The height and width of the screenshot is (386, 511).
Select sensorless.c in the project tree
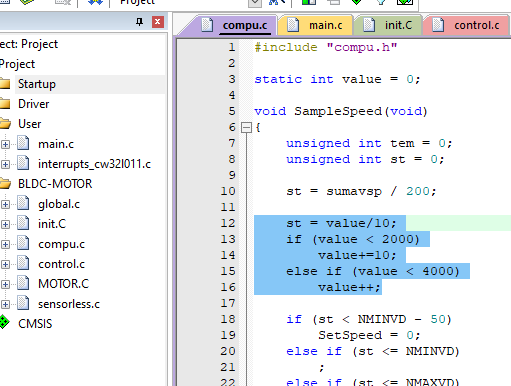click(x=69, y=304)
